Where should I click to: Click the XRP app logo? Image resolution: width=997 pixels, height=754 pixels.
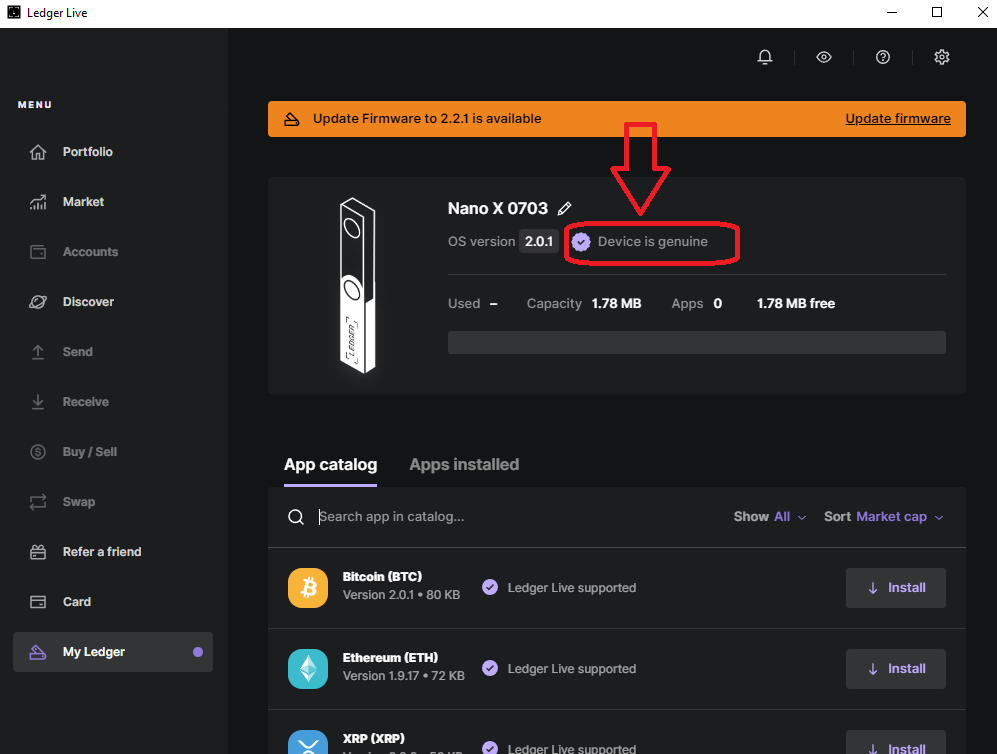click(x=308, y=742)
